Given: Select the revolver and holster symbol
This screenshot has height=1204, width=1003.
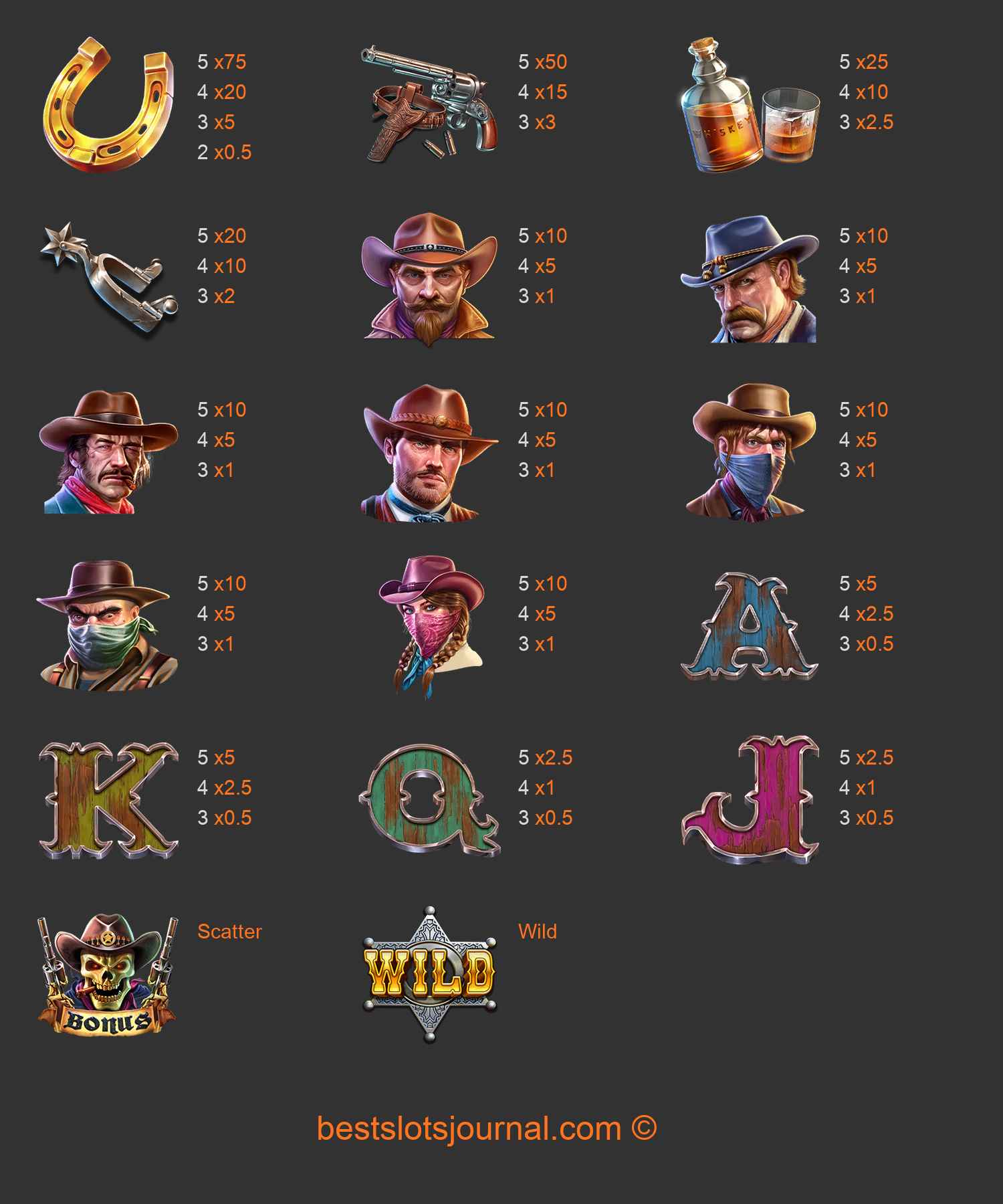Looking at the screenshot, I should (x=429, y=104).
